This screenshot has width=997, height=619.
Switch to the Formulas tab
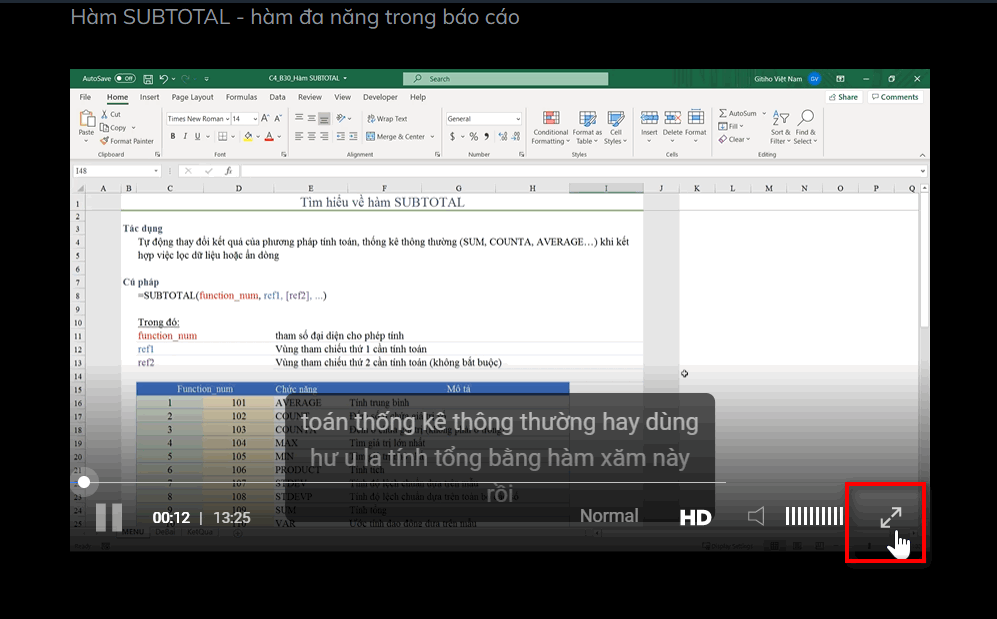tap(241, 97)
